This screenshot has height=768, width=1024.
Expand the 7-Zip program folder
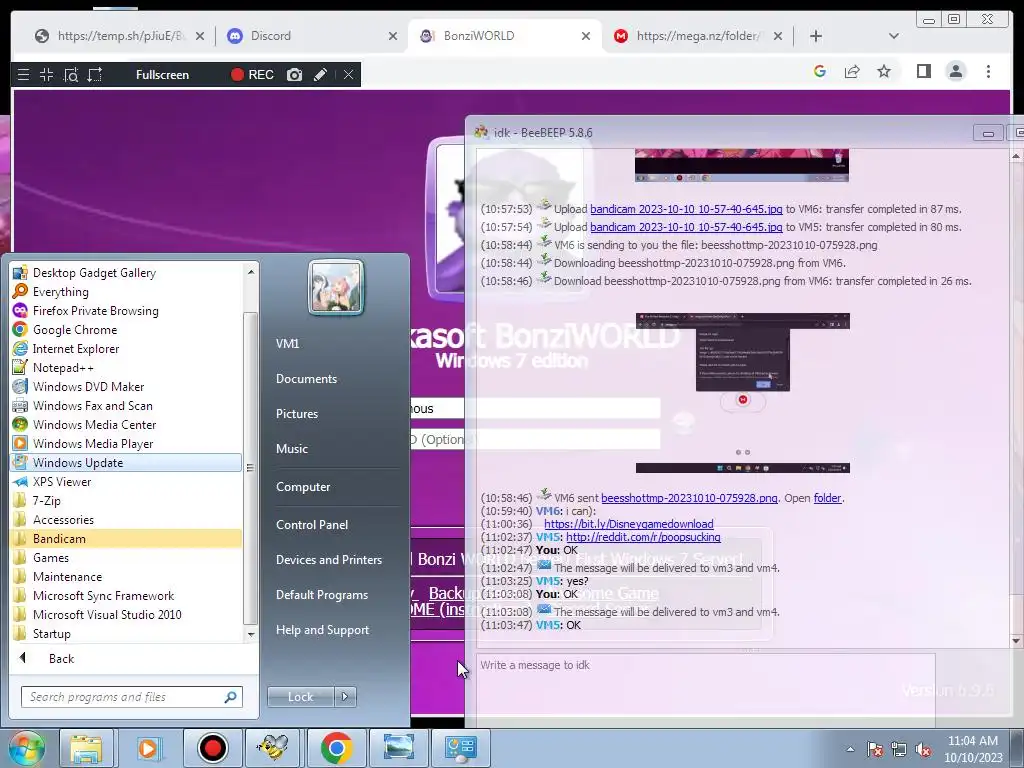pyautogui.click(x=127, y=500)
